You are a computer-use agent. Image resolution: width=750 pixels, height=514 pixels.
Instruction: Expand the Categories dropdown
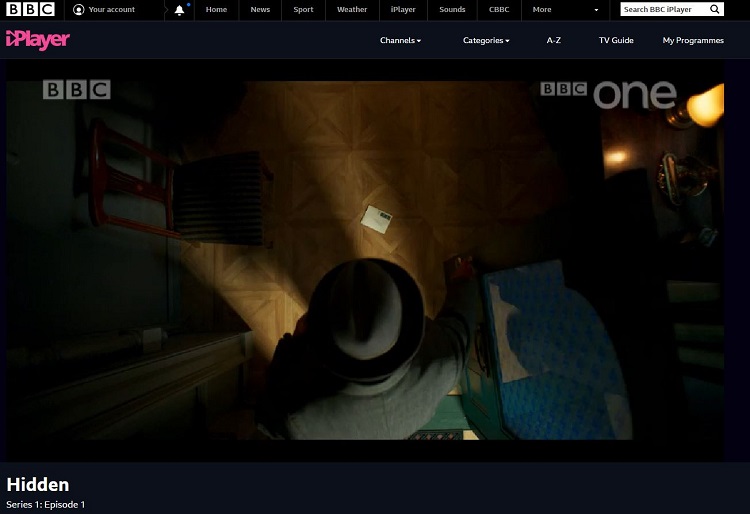(486, 40)
